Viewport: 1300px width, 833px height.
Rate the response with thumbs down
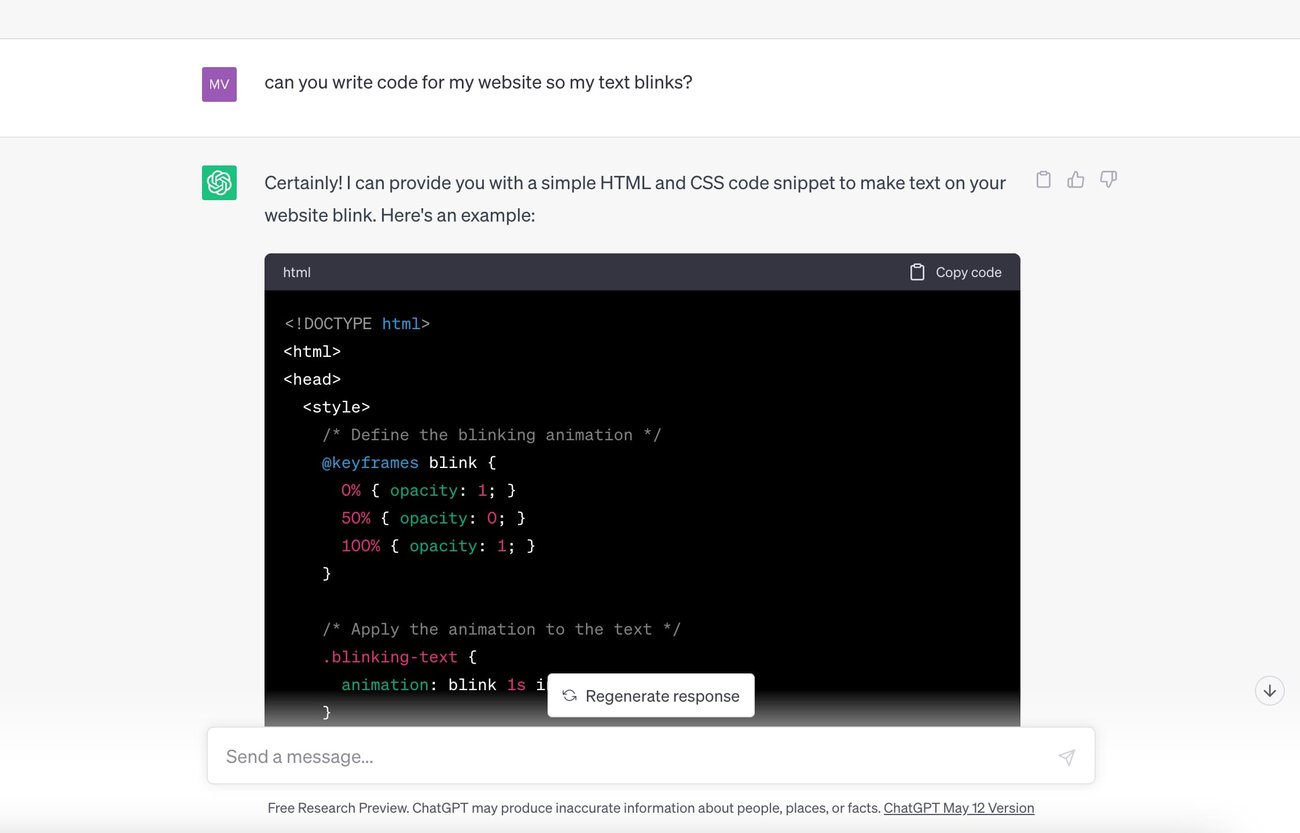tap(1108, 179)
